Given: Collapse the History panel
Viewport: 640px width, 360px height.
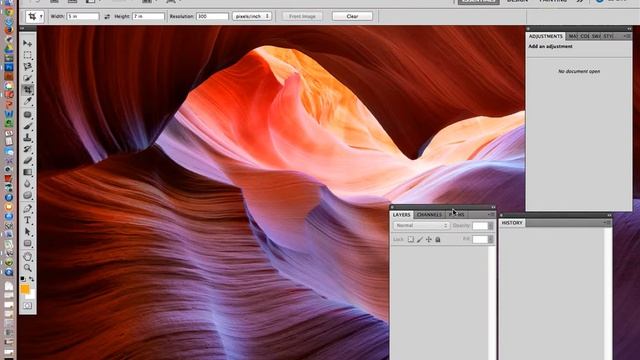Looking at the screenshot, I should [x=609, y=216].
